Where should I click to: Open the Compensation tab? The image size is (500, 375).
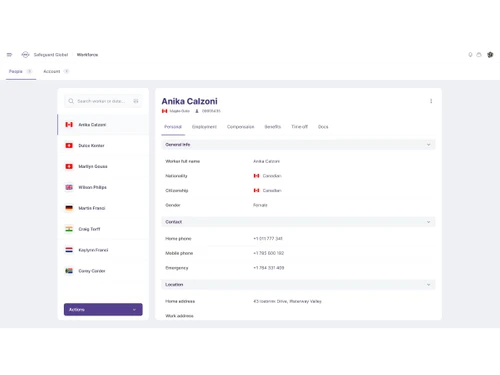coord(241,127)
